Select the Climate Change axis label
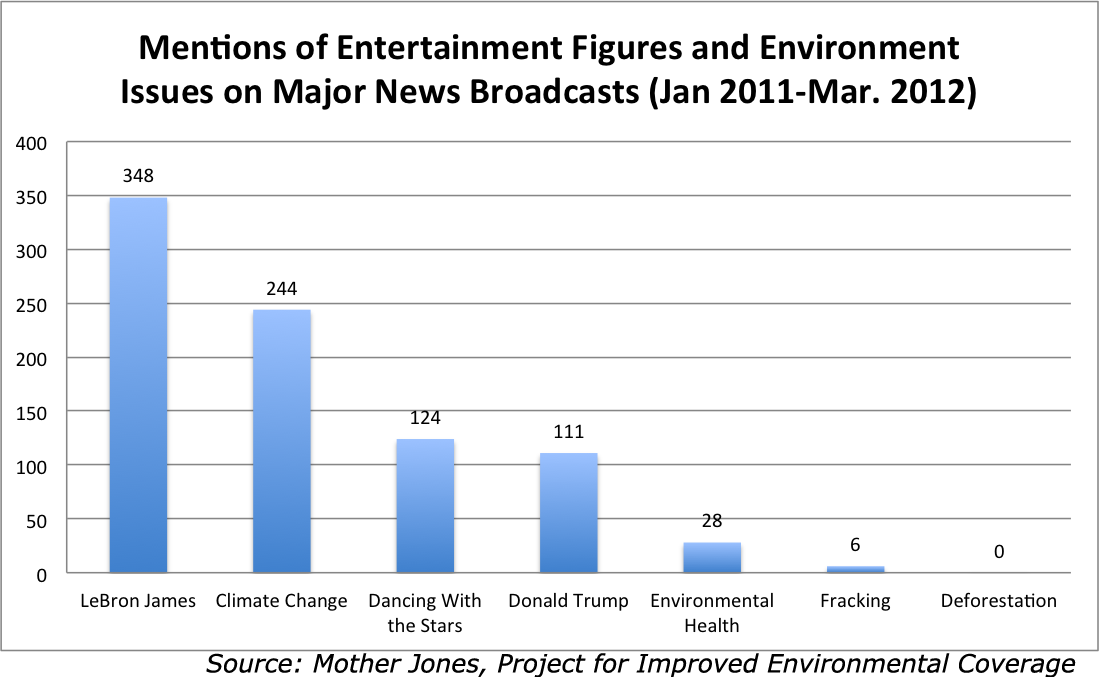The width and height of the screenshot is (1099, 677). click(x=281, y=601)
